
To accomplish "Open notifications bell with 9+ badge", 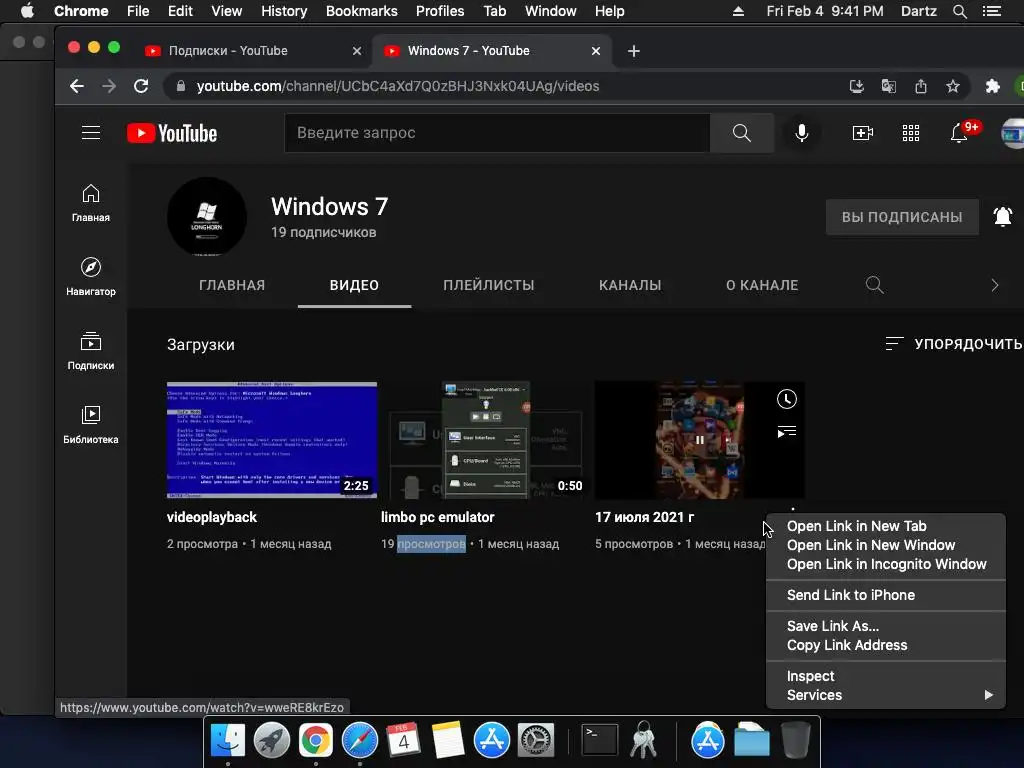I will coord(959,133).
